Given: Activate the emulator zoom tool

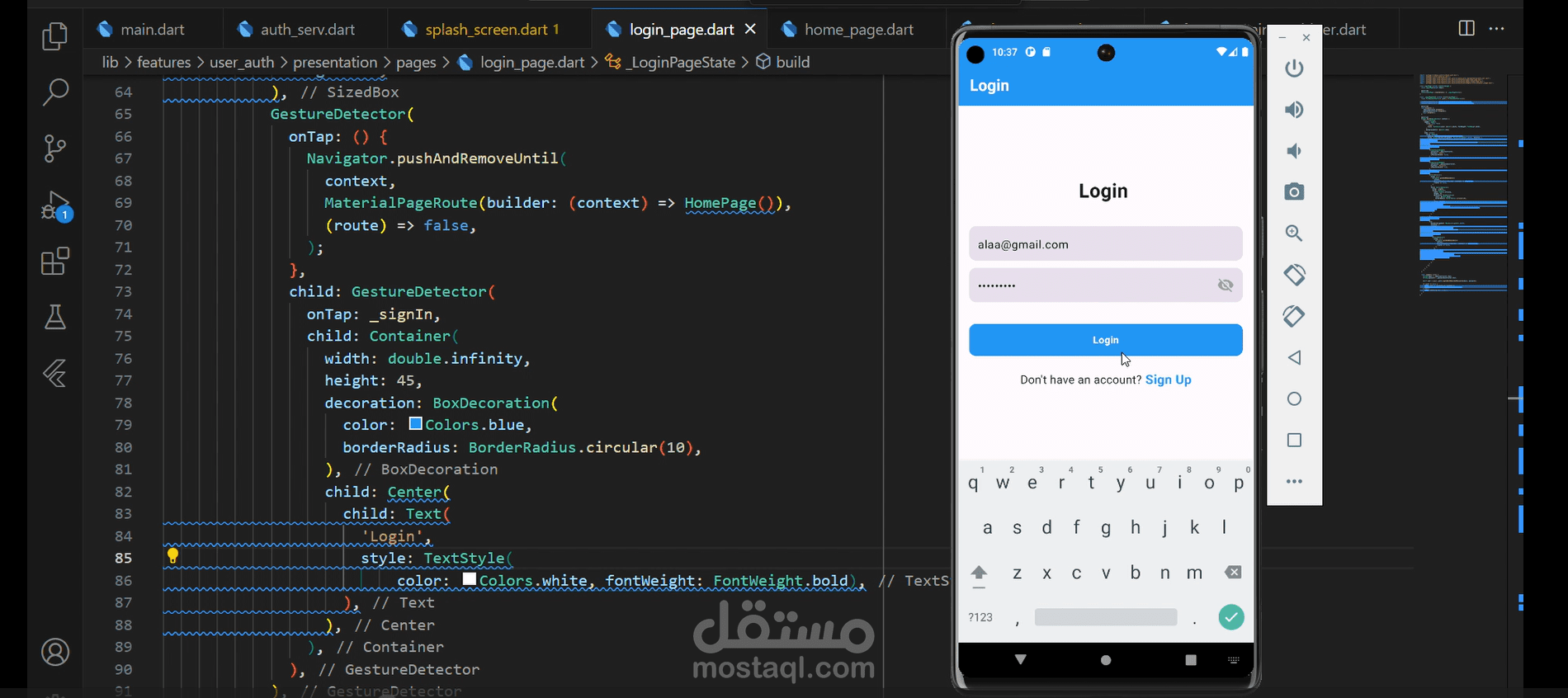Looking at the screenshot, I should click(1294, 233).
